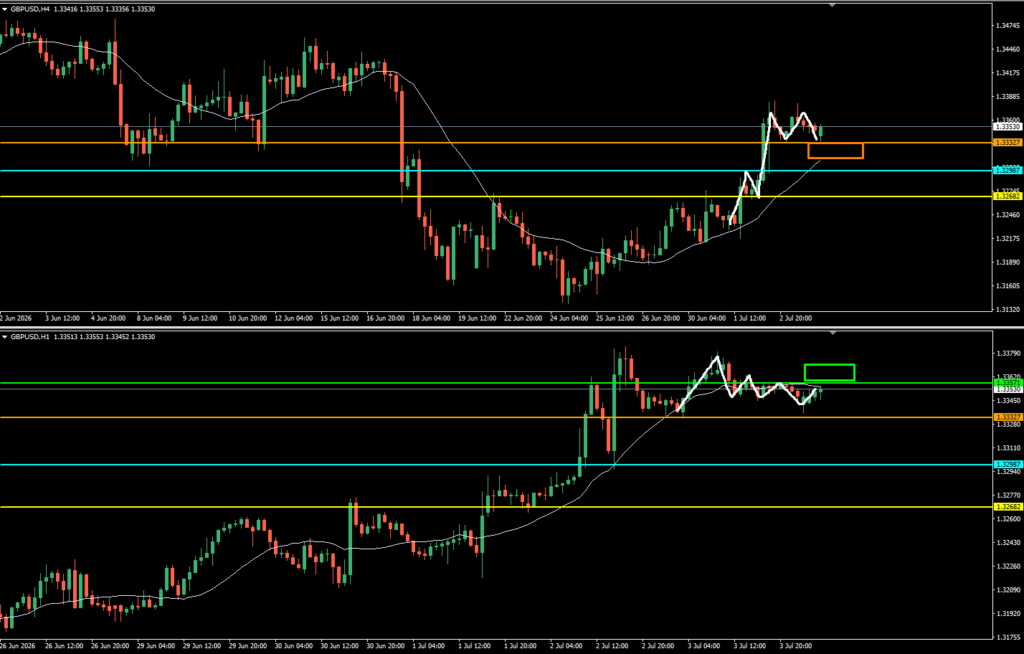Open the GBPUSD,H4 chart dropdown arrow
1024x654 pixels.
point(5,9)
